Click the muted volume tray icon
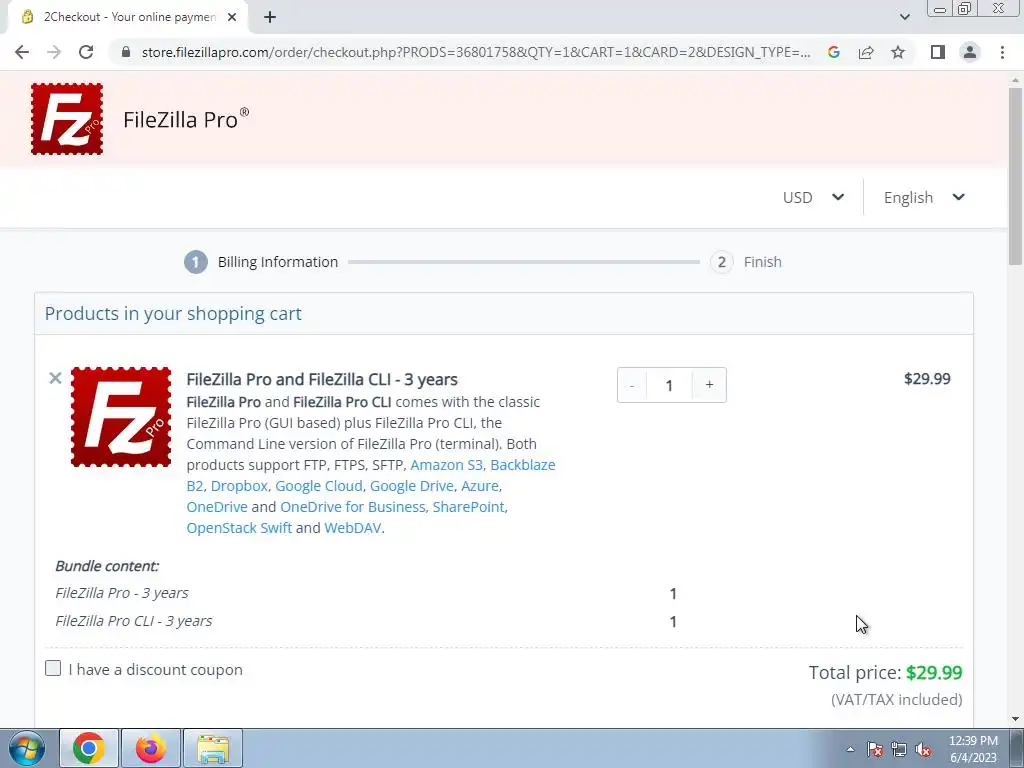 [923, 749]
